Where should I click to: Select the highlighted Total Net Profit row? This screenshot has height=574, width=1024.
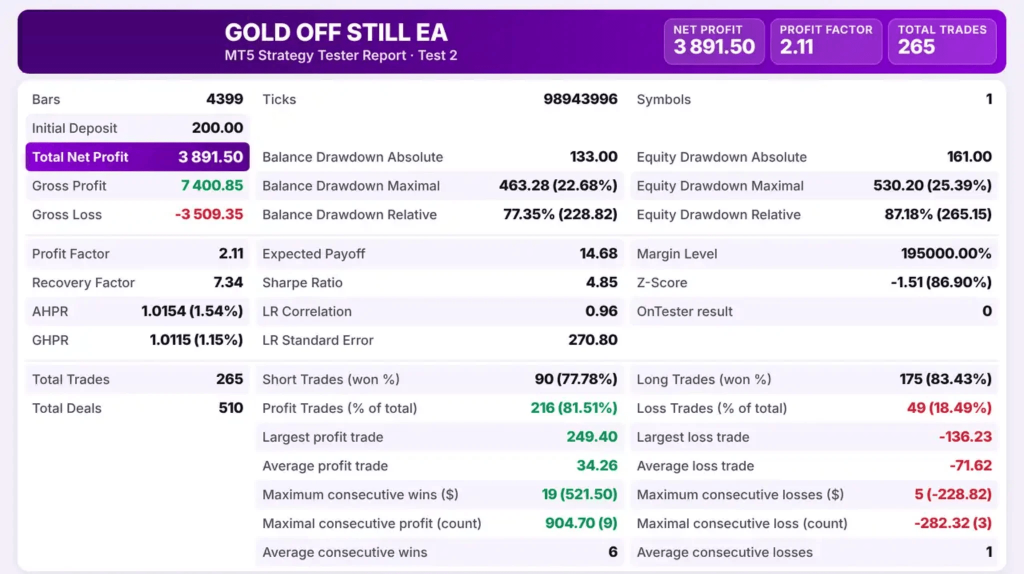tap(137, 157)
